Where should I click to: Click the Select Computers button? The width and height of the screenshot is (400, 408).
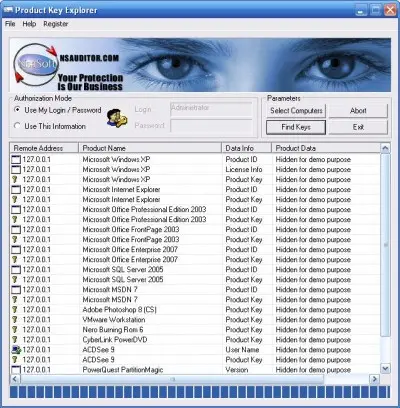click(x=296, y=111)
